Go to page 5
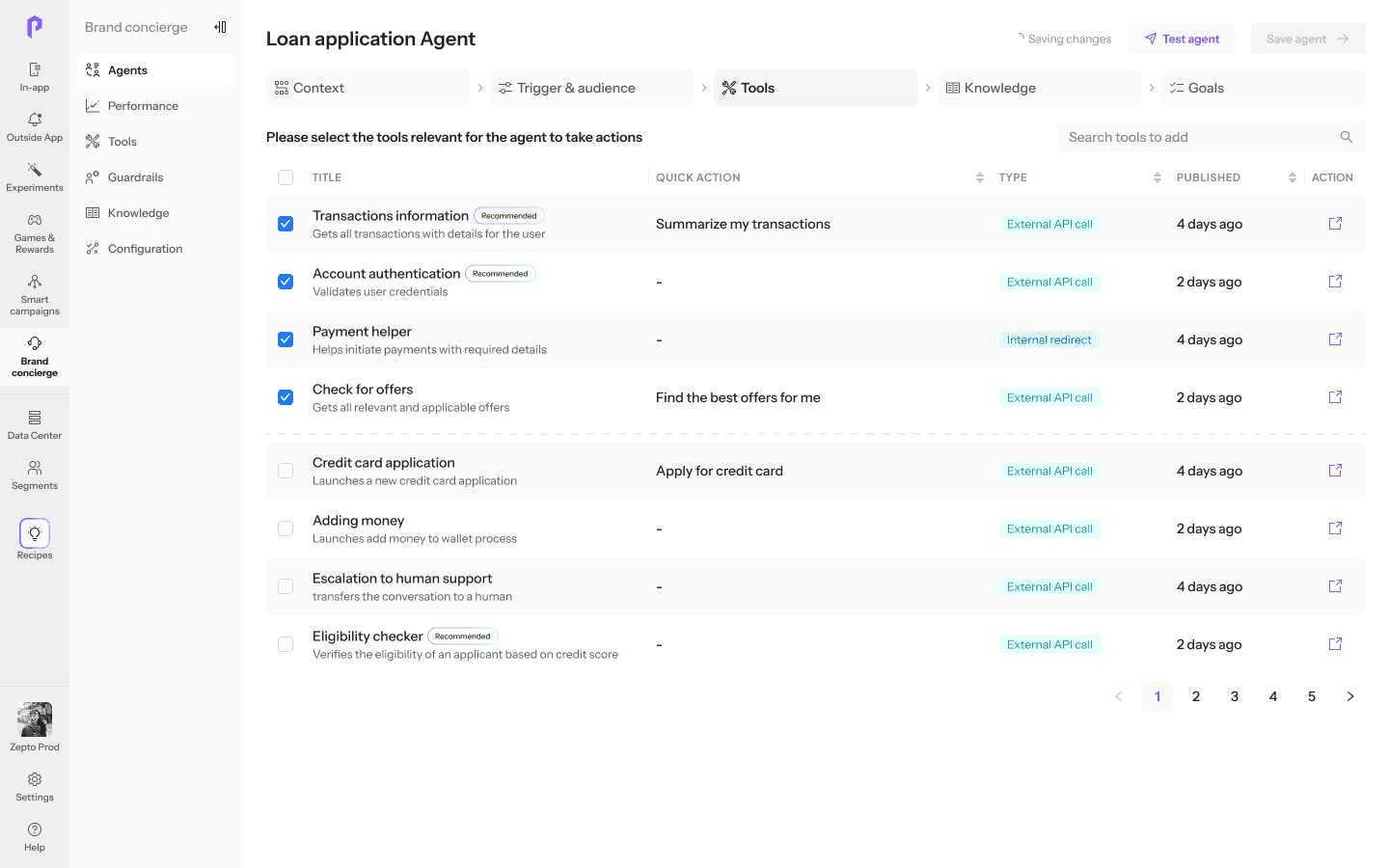Screen dimensions: 1389x868 coord(1312,696)
